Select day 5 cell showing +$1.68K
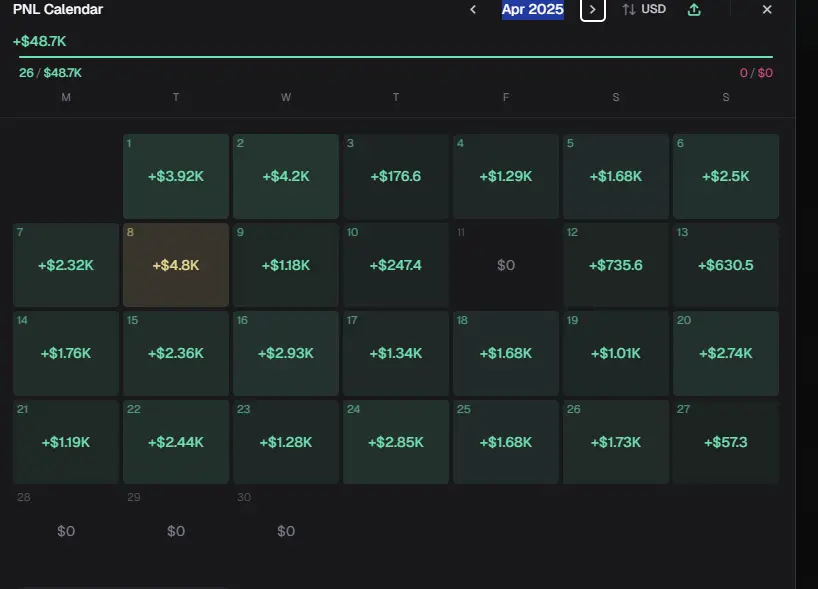Screen dimensions: 818x589 click(x=616, y=176)
